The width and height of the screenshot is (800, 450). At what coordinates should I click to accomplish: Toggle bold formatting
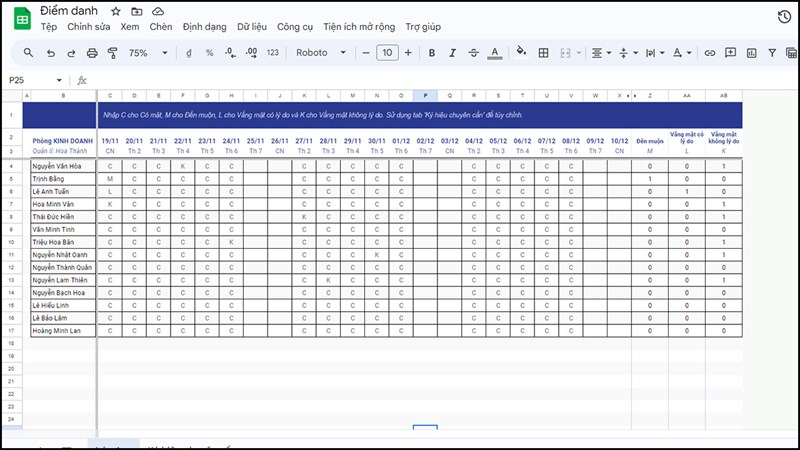click(432, 53)
